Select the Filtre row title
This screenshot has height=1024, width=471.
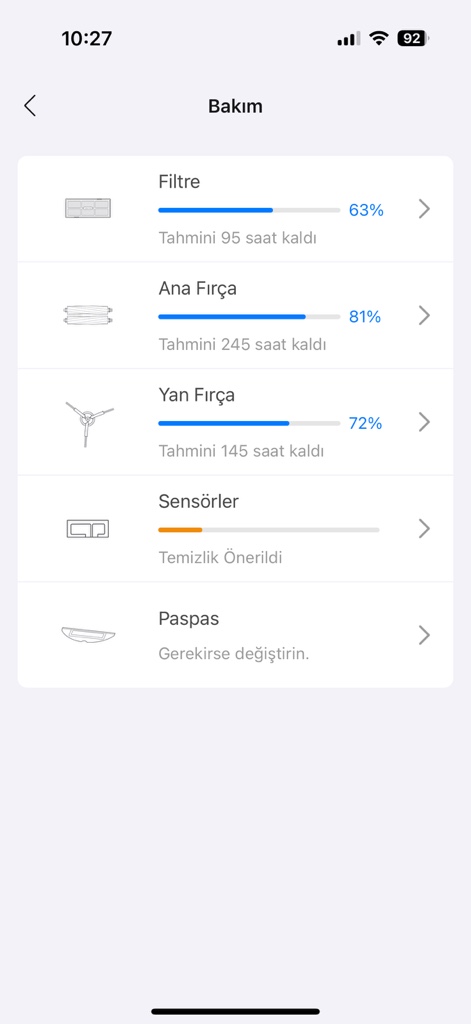(x=179, y=182)
